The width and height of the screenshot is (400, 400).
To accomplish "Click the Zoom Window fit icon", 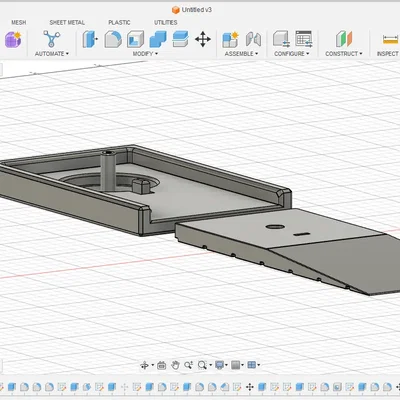I will pos(202,365).
